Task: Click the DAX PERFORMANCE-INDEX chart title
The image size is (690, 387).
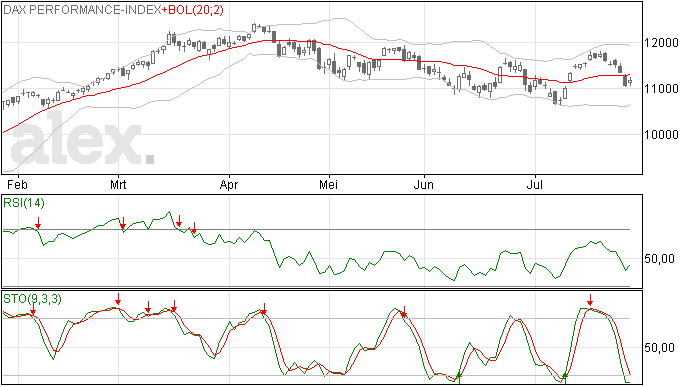Action: (x=82, y=10)
